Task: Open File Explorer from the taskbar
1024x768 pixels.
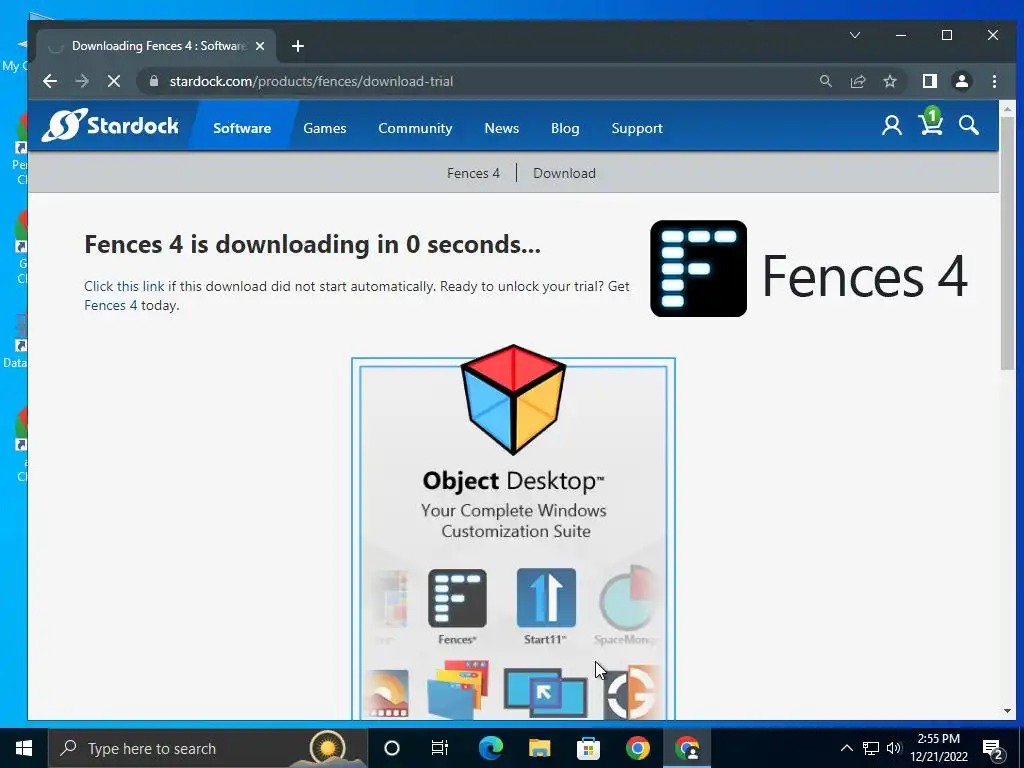Action: point(539,748)
